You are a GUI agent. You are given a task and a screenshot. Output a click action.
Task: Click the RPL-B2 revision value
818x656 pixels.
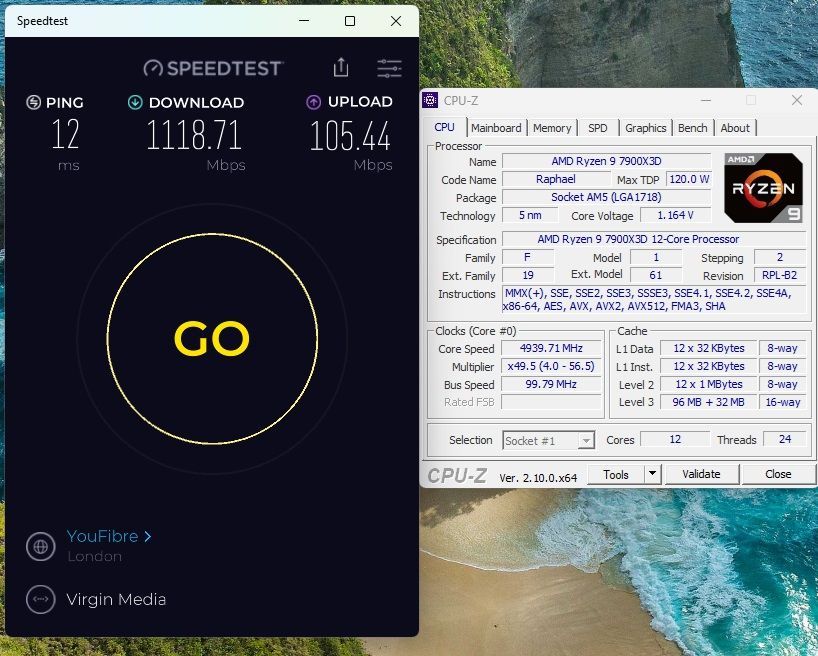[779, 275]
